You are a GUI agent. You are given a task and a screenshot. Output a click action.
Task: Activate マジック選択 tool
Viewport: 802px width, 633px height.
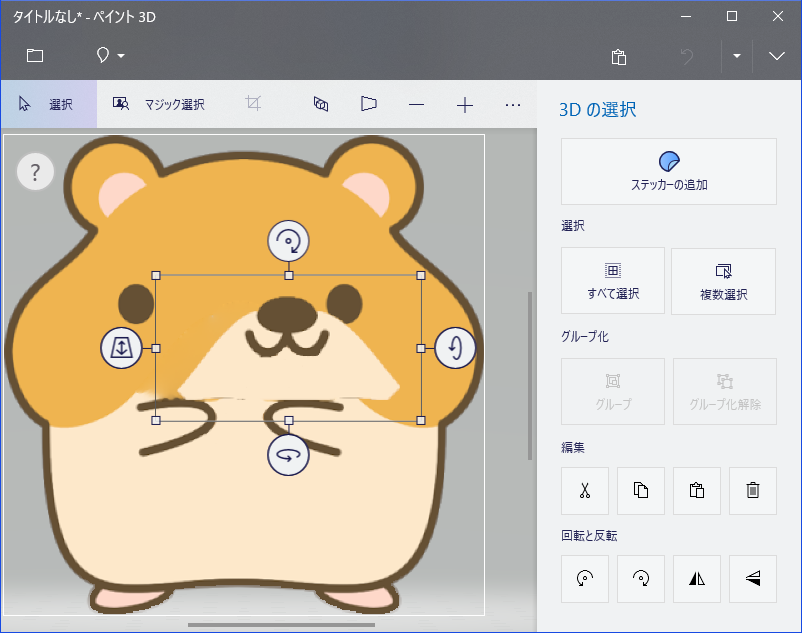pos(159,104)
